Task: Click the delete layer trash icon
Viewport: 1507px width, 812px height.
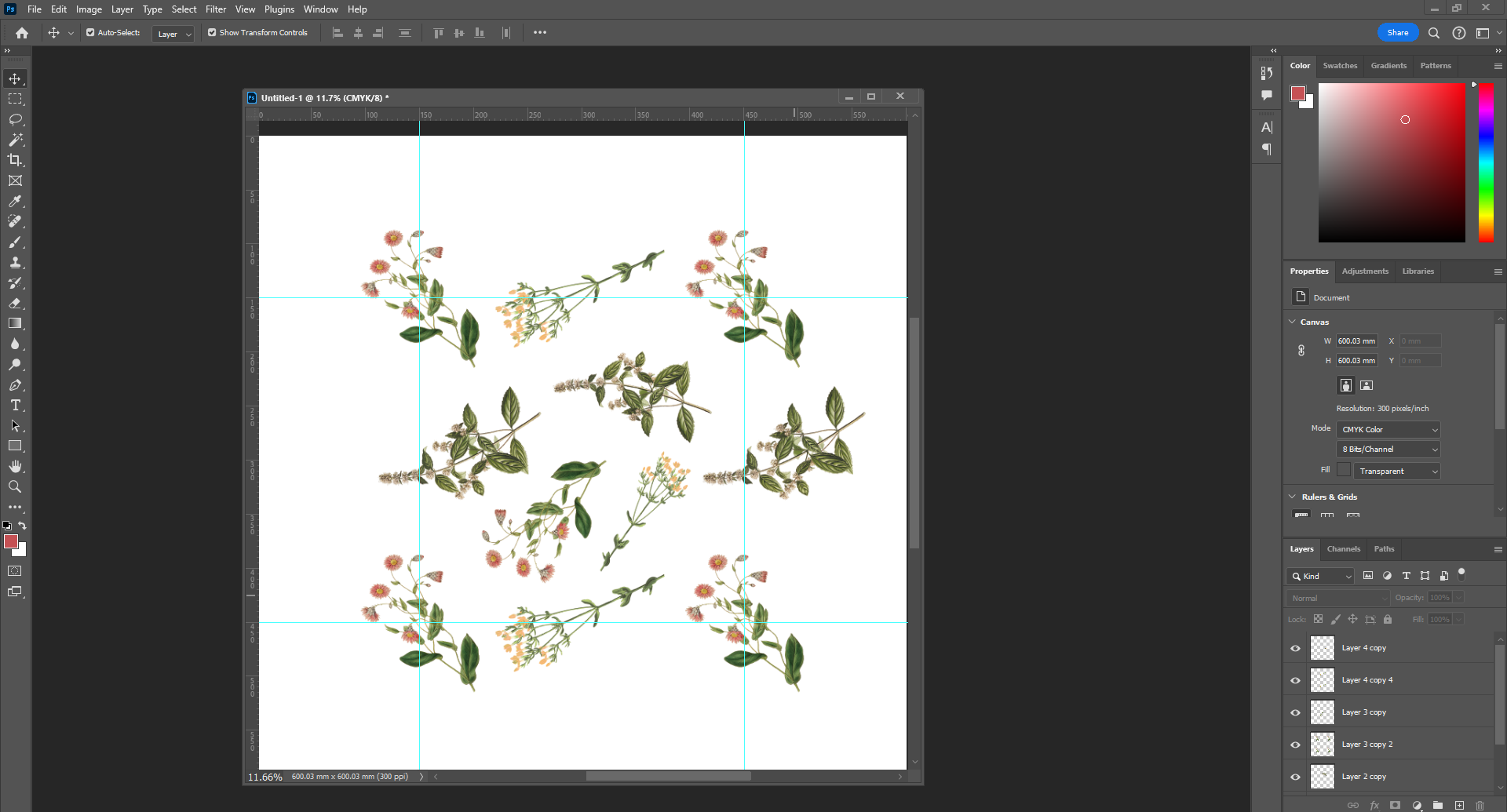Action: (1480, 805)
